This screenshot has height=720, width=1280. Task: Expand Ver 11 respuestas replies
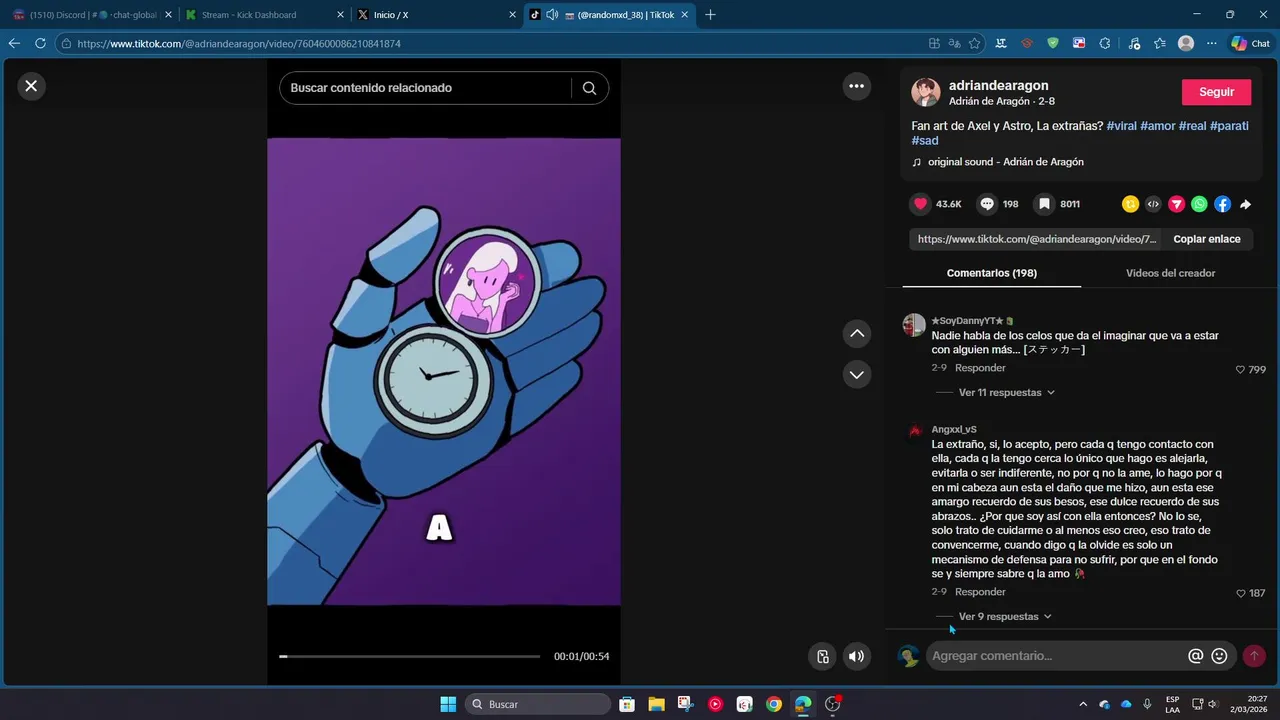click(1006, 393)
